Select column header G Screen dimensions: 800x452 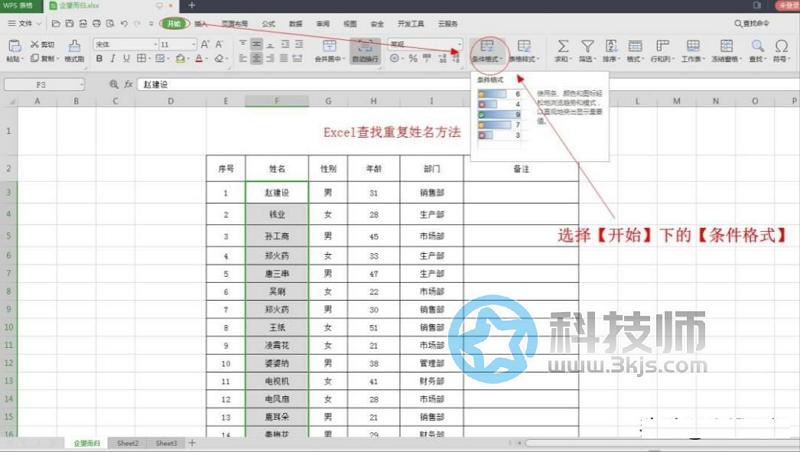328,101
